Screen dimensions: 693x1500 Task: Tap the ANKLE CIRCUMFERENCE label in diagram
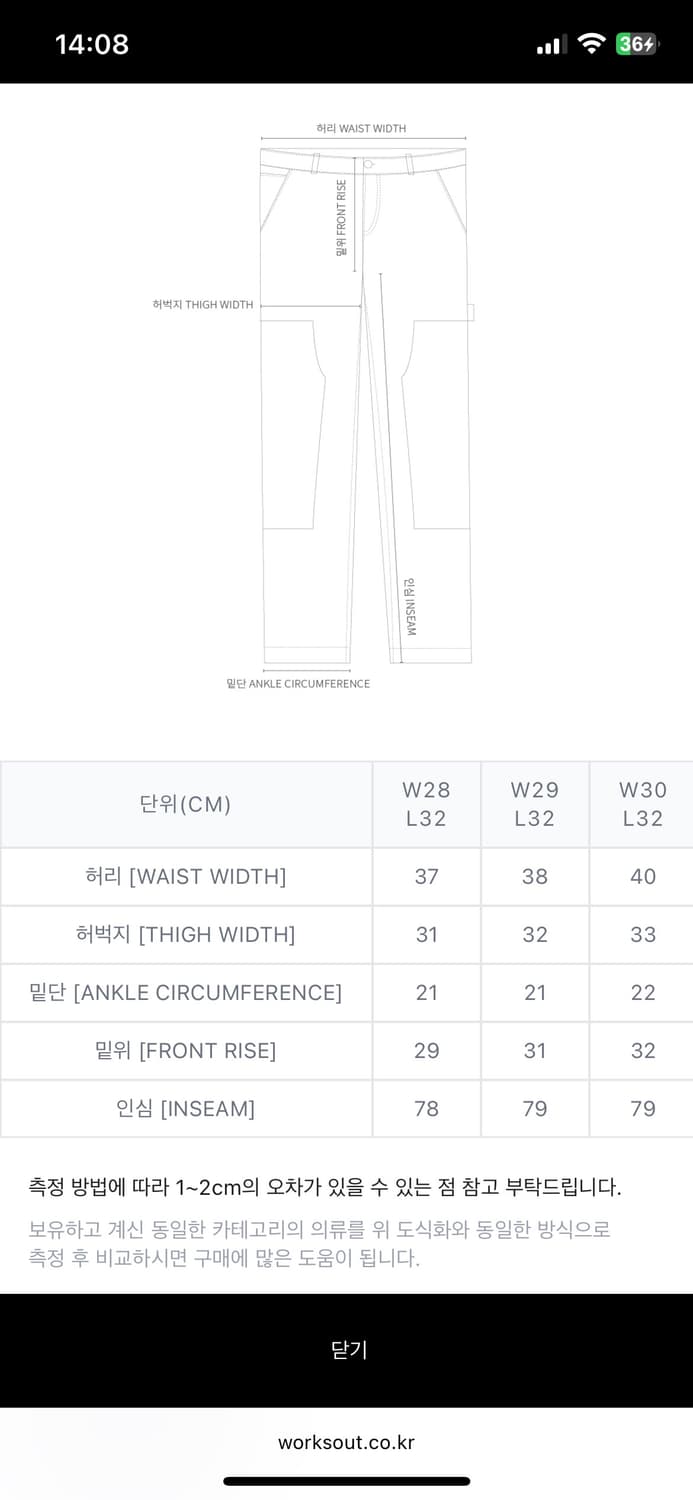pos(298,684)
